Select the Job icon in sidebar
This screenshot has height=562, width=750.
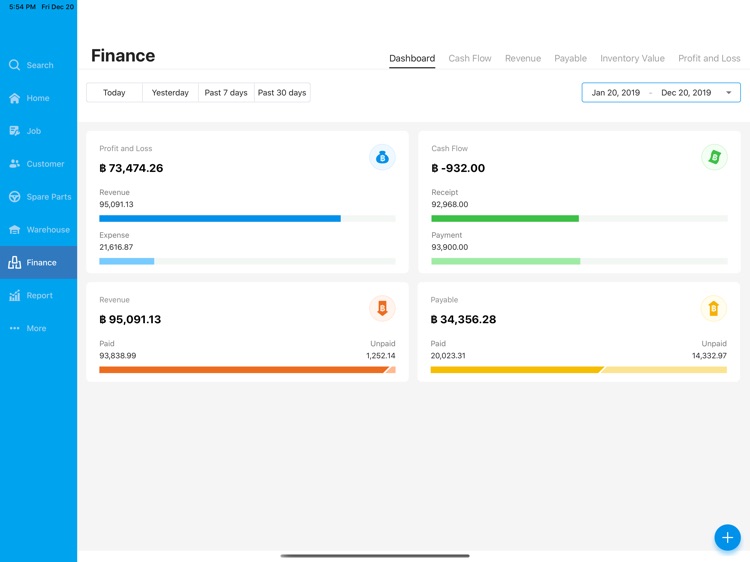point(14,131)
